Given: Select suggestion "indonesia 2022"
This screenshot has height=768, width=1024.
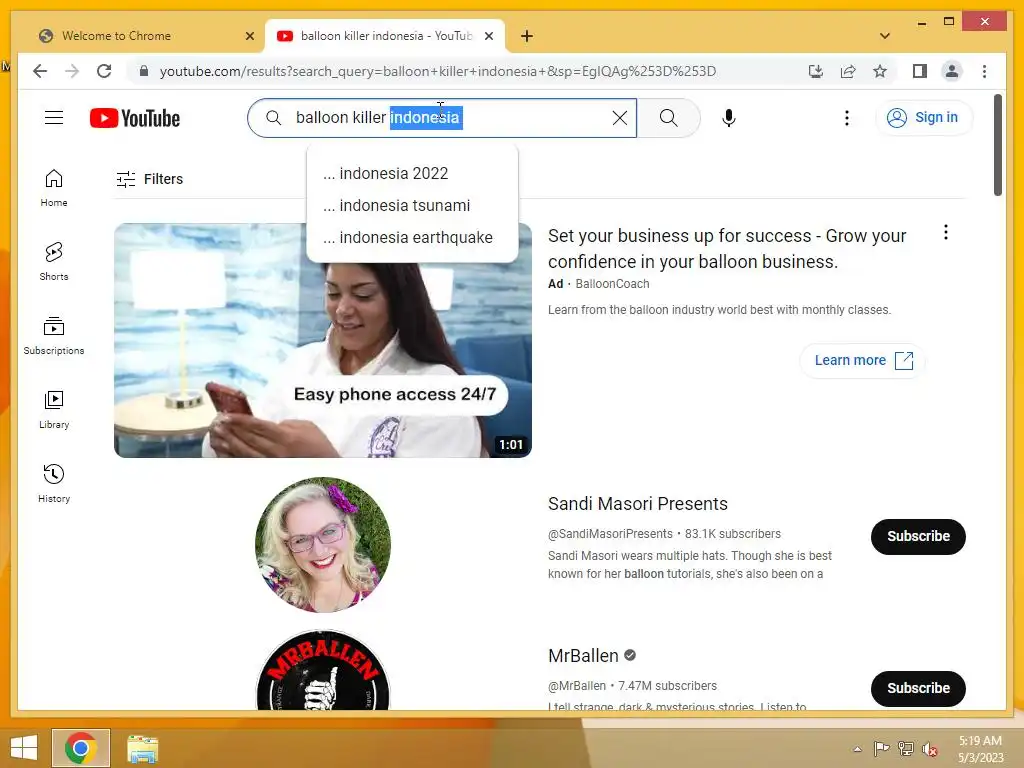Looking at the screenshot, I should tap(412, 173).
